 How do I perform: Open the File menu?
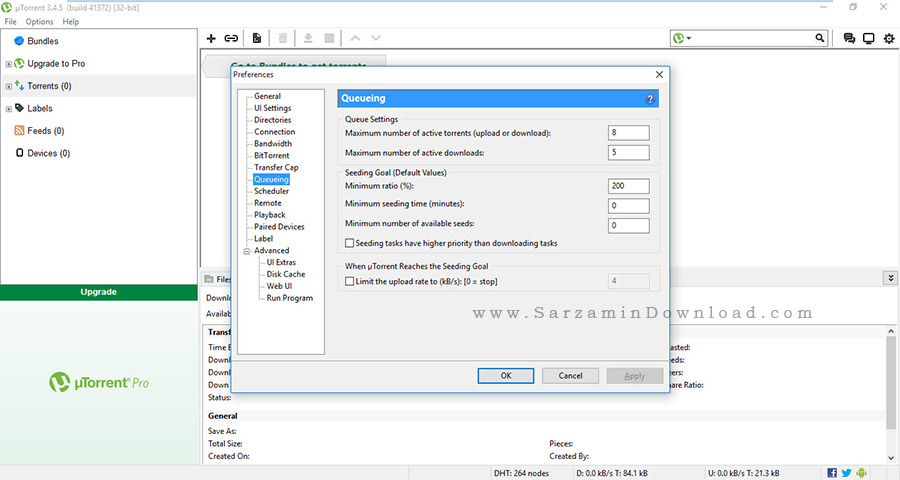[x=10, y=21]
